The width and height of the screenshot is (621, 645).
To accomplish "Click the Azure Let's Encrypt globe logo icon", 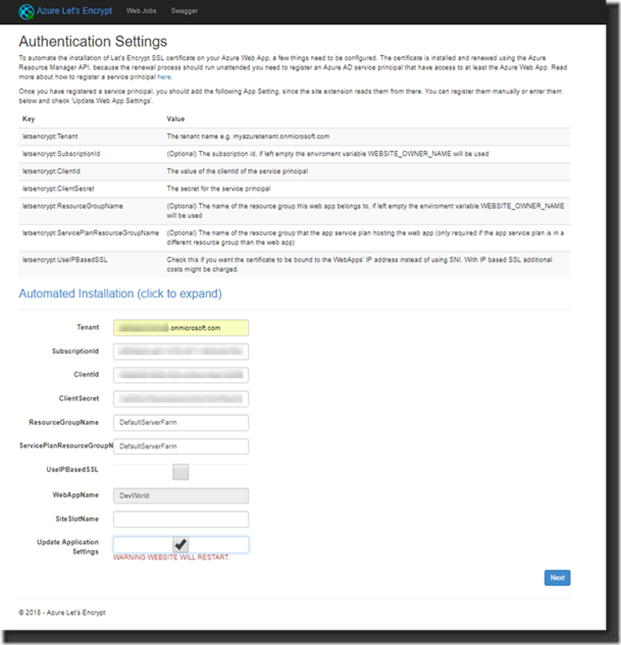I will [x=26, y=12].
